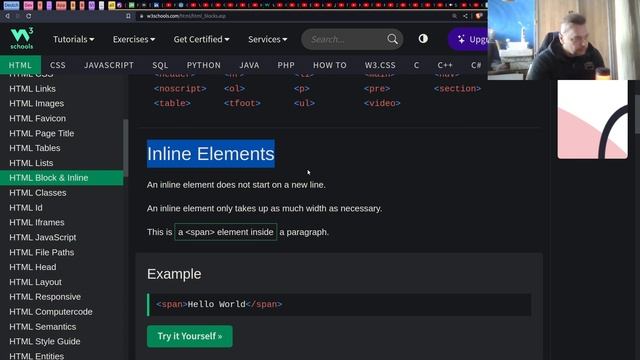
Task: Select the W3.CSS tab
Action: point(380,65)
